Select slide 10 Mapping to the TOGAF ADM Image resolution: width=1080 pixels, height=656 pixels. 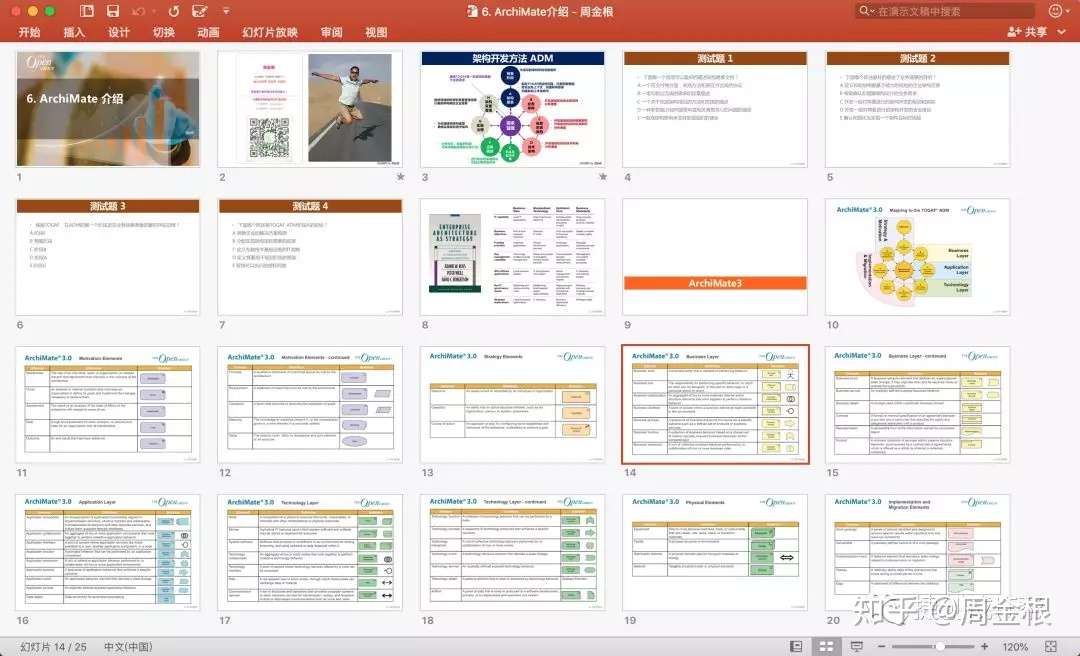tap(918, 257)
